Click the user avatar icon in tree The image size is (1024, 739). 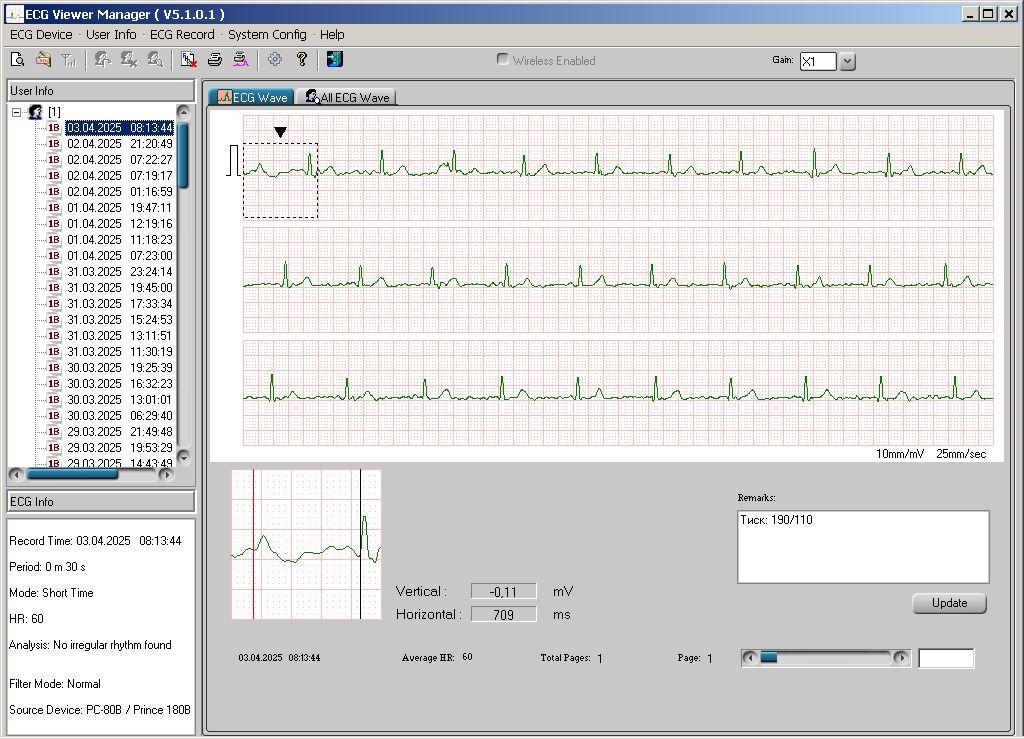point(35,112)
